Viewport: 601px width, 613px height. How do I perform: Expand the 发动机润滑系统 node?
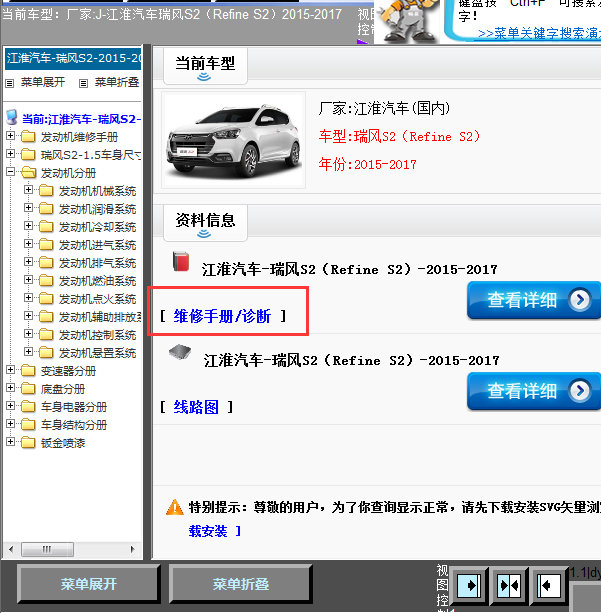pos(28,208)
